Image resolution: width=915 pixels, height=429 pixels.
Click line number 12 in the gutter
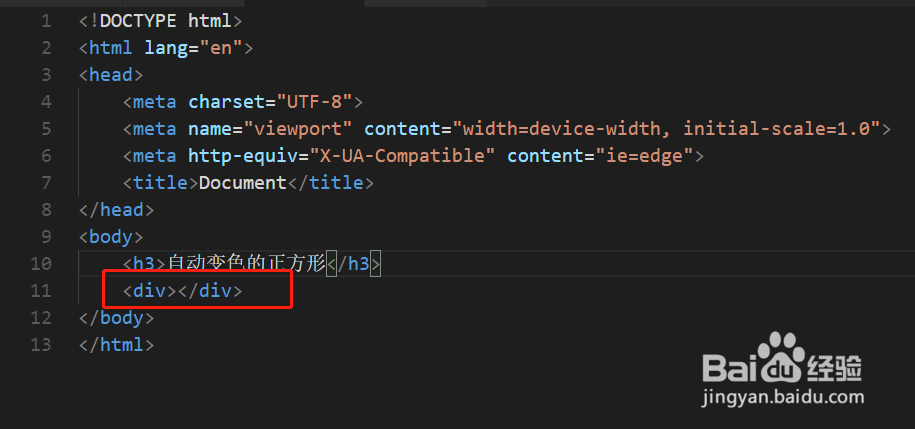pos(41,318)
